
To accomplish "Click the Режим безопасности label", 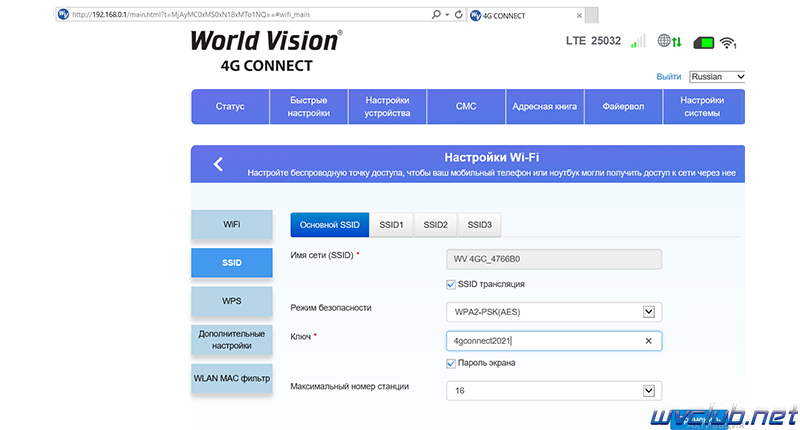I will coord(331,308).
